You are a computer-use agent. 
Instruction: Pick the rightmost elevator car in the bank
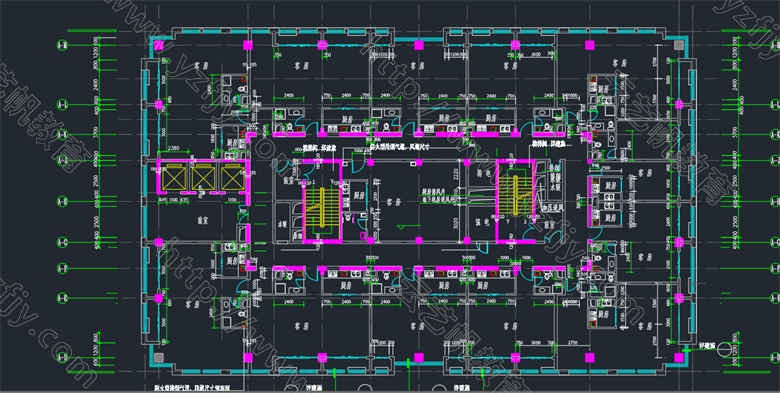point(233,177)
